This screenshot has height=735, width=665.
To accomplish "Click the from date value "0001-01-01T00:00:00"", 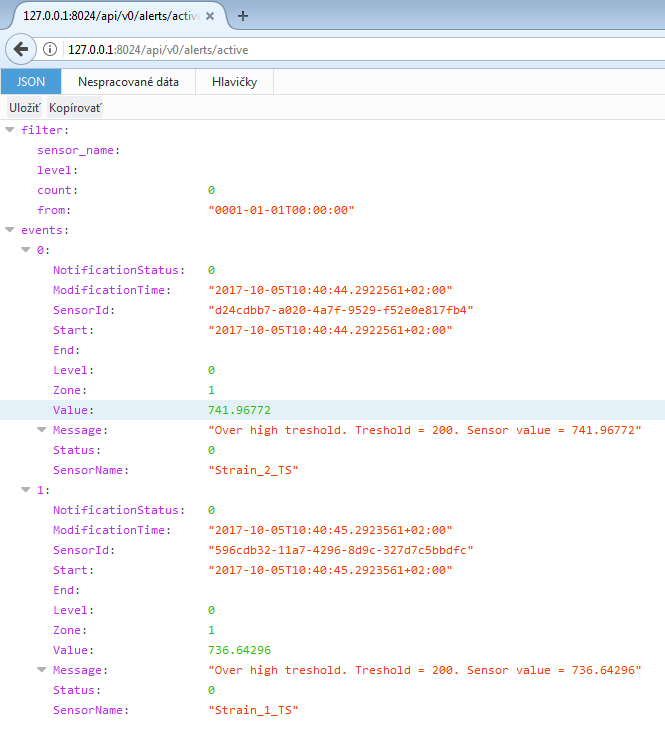I will coord(281,210).
